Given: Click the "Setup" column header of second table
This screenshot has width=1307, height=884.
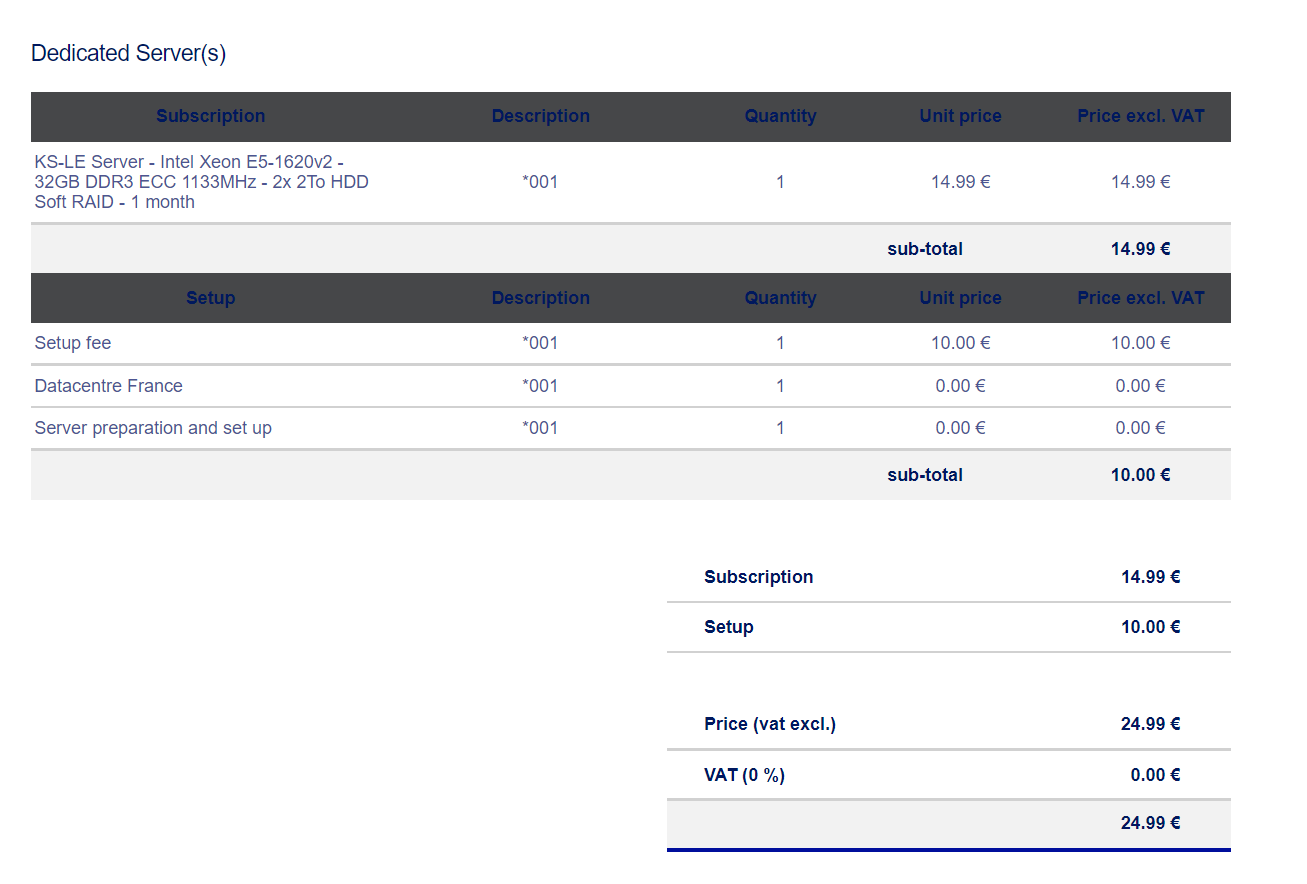Looking at the screenshot, I should click(211, 298).
